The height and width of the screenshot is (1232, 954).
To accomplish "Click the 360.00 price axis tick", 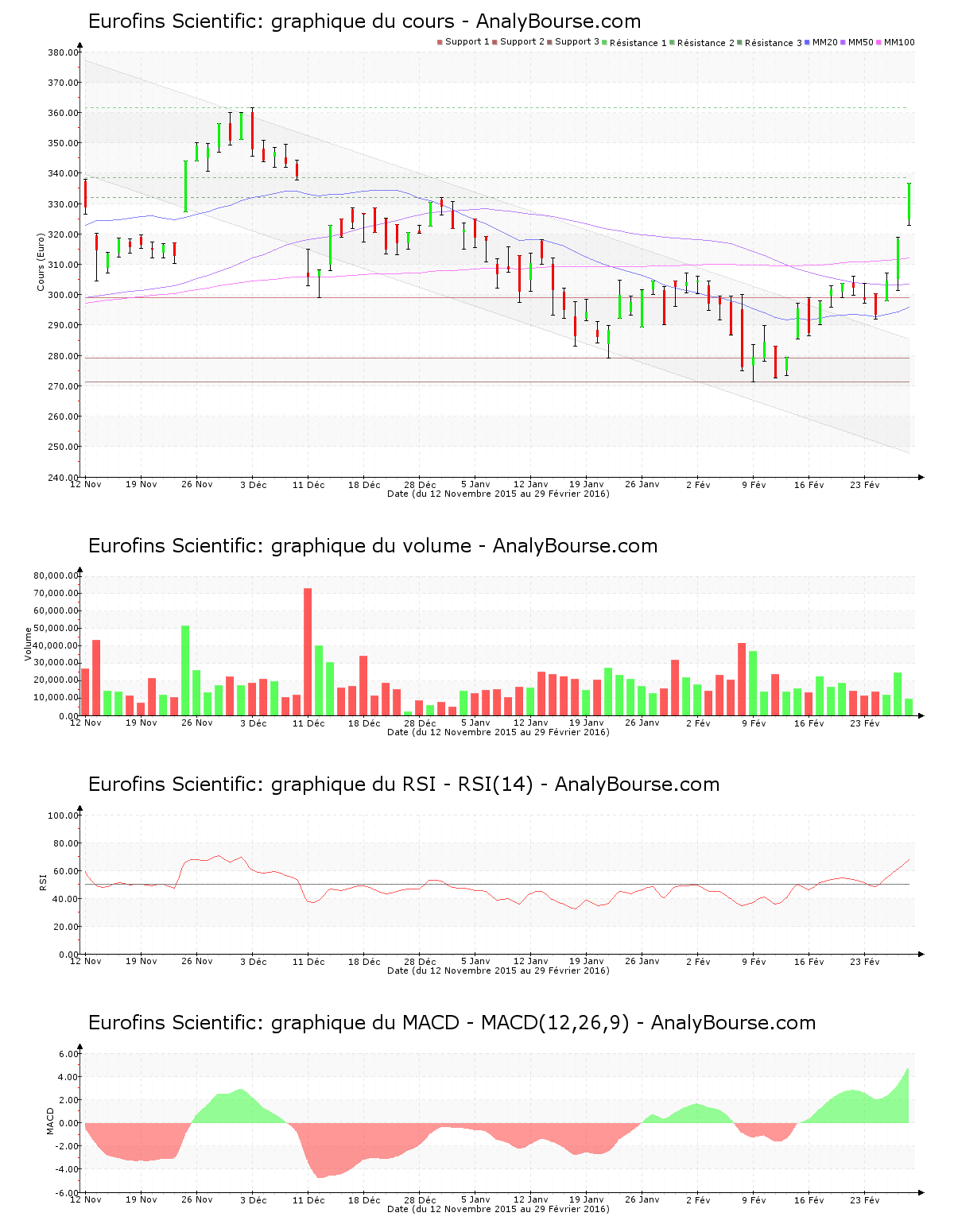I will tap(64, 114).
